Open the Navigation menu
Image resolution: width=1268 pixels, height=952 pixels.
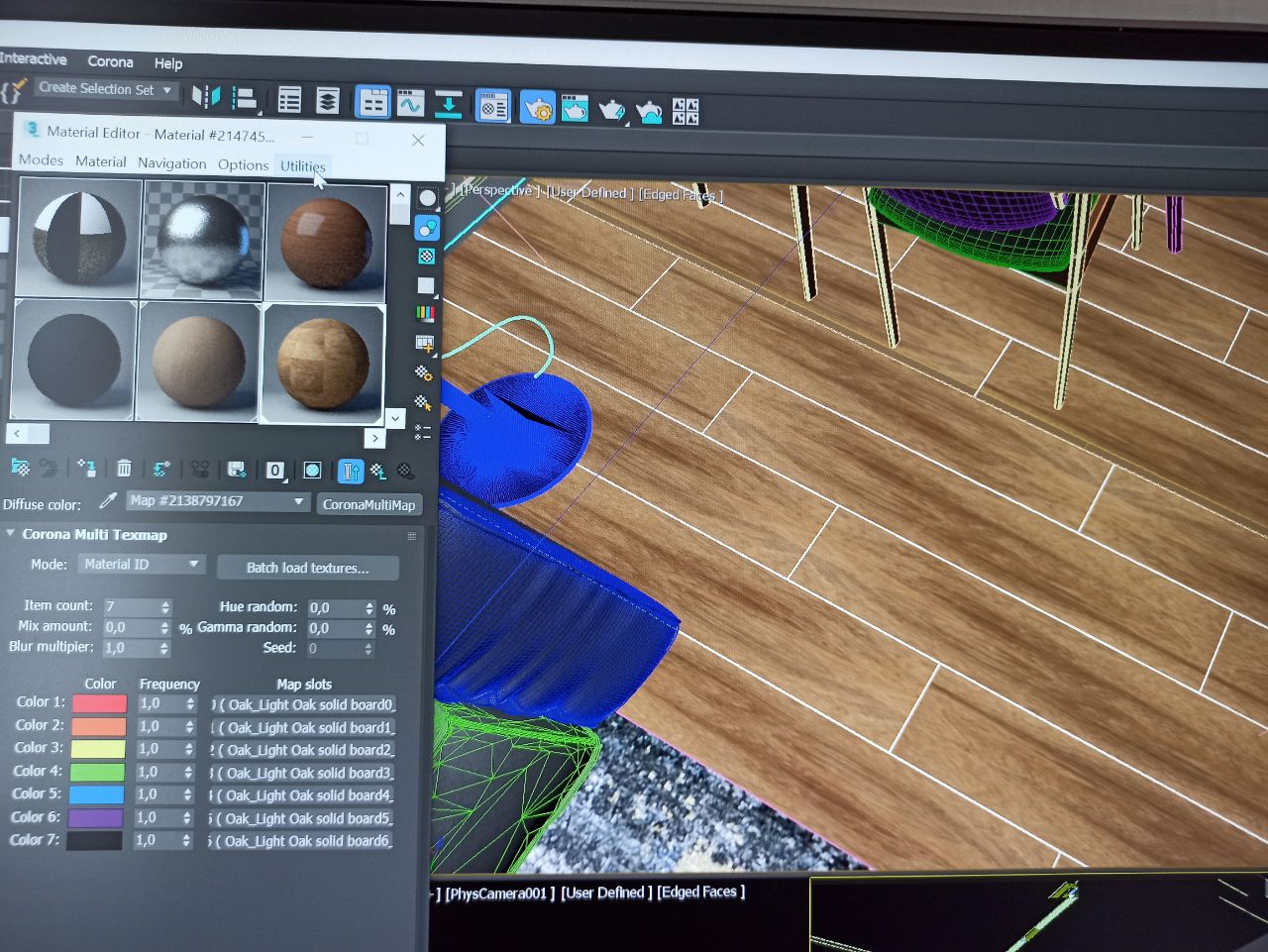172,163
